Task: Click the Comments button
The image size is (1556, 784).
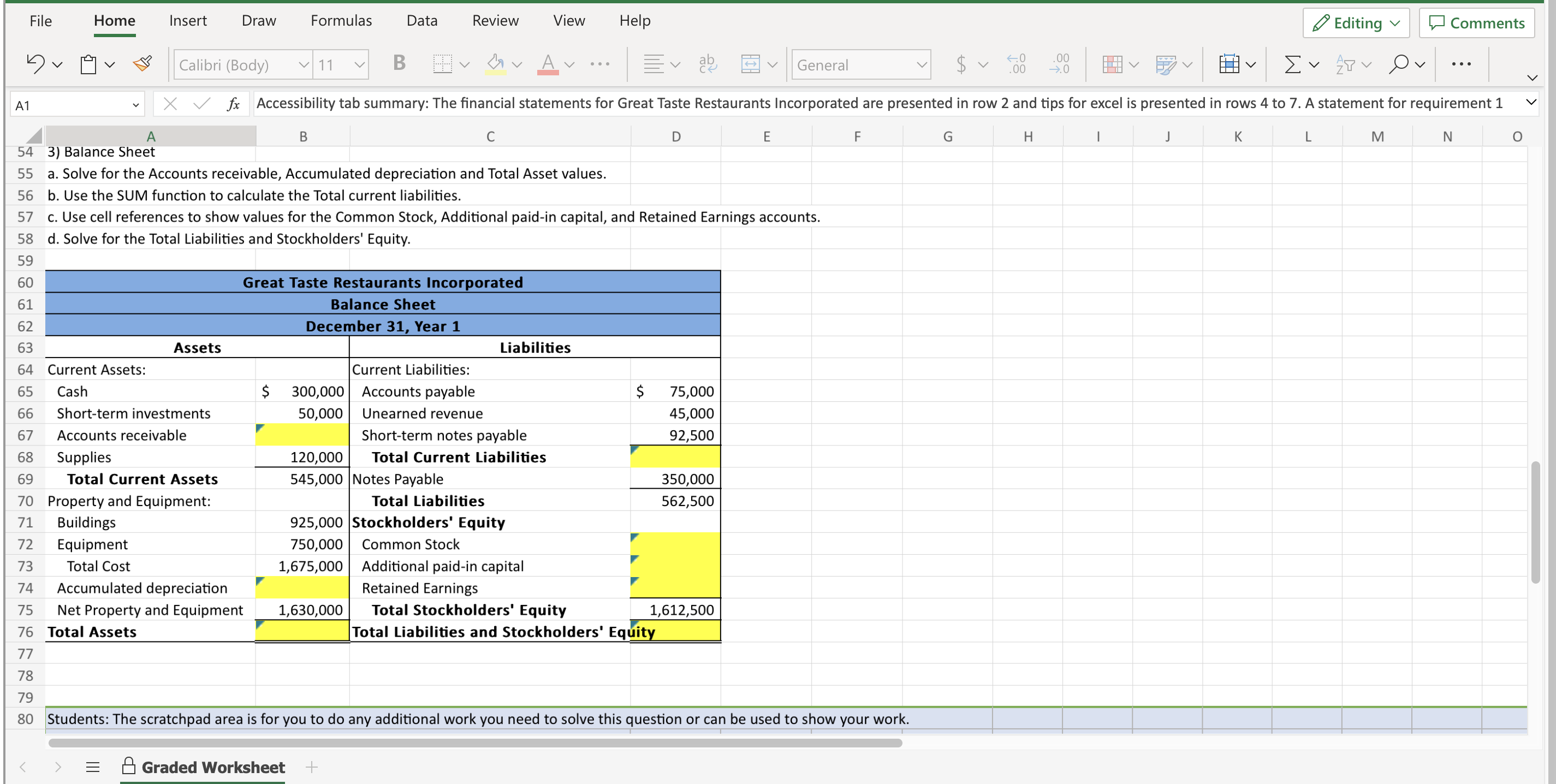Action: coord(1476,22)
